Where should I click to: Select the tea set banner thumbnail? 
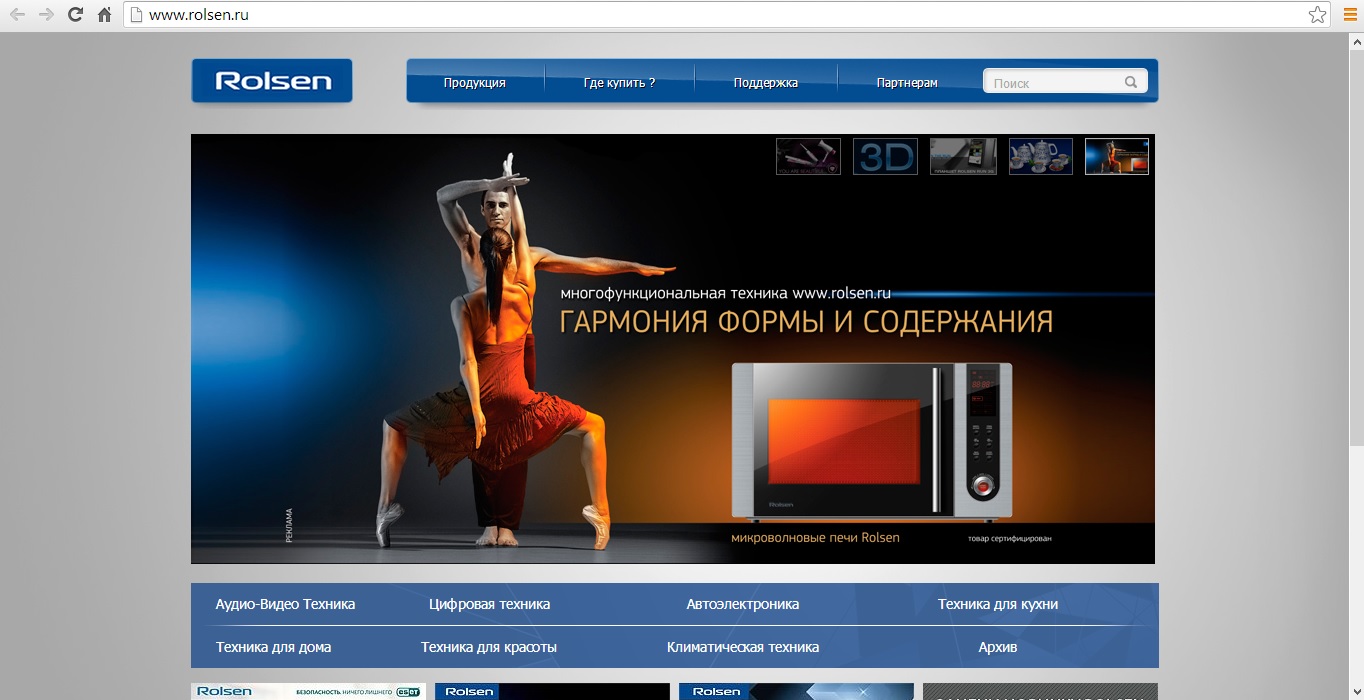(1041, 156)
